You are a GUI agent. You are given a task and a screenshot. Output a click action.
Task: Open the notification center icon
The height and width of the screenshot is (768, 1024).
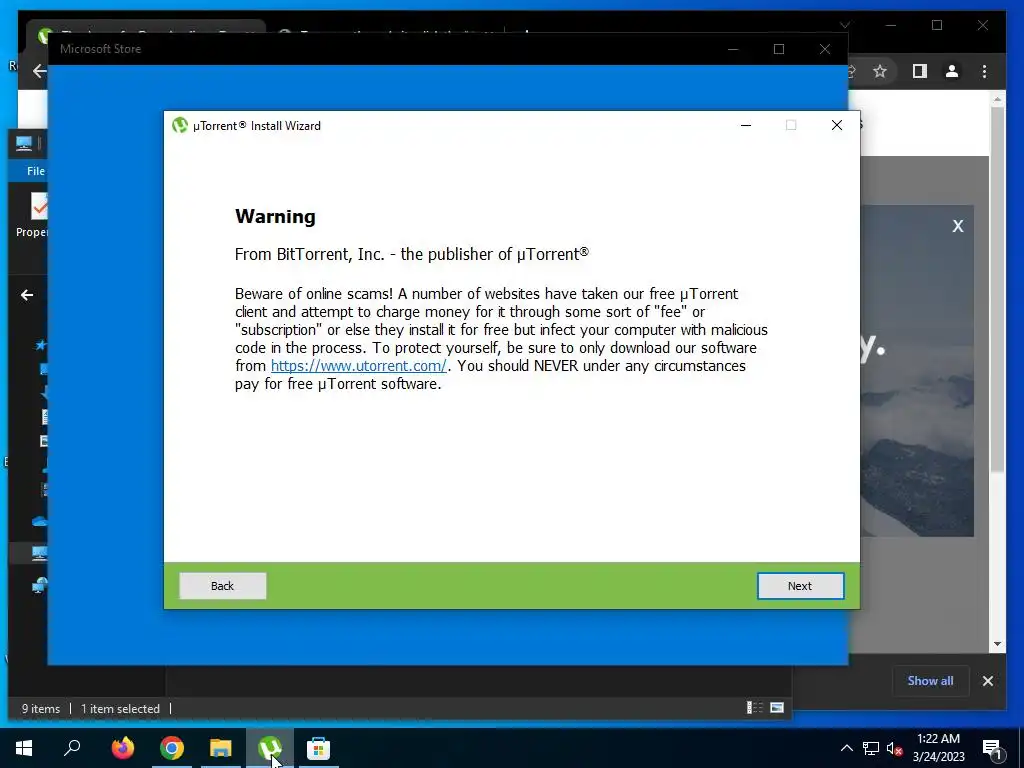992,748
